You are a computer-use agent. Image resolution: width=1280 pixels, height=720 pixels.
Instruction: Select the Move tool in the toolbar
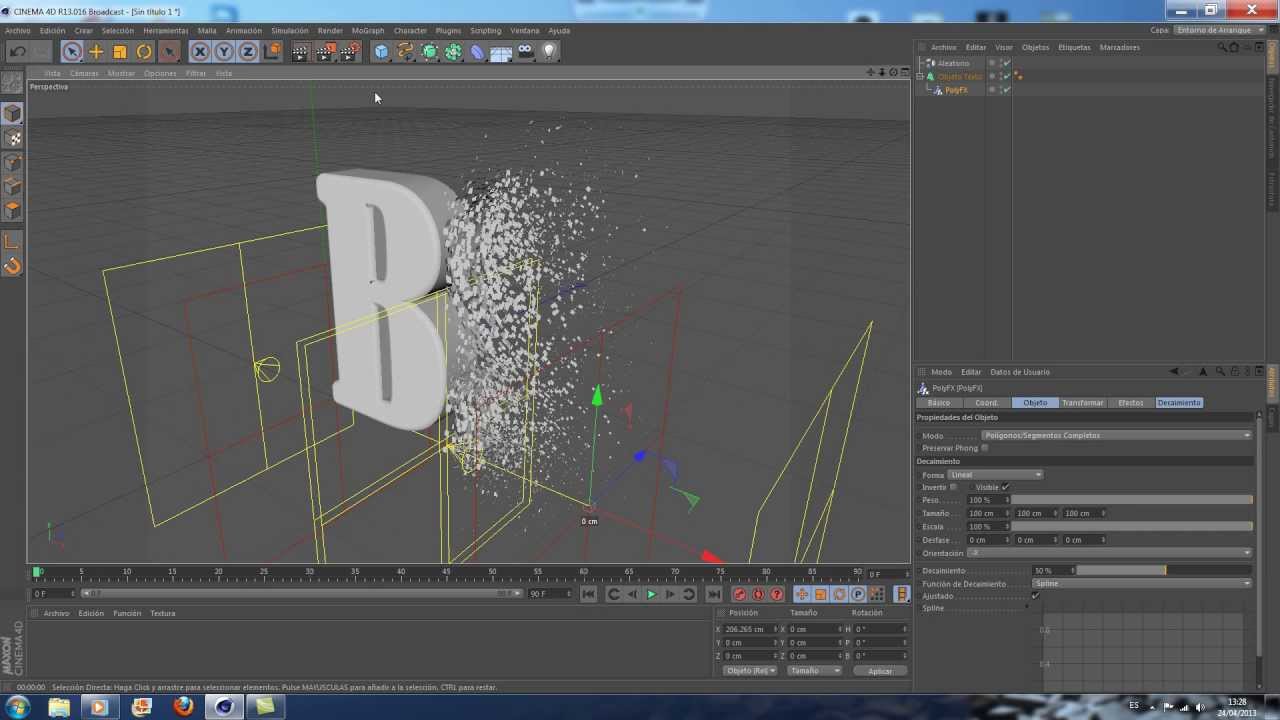pos(96,52)
